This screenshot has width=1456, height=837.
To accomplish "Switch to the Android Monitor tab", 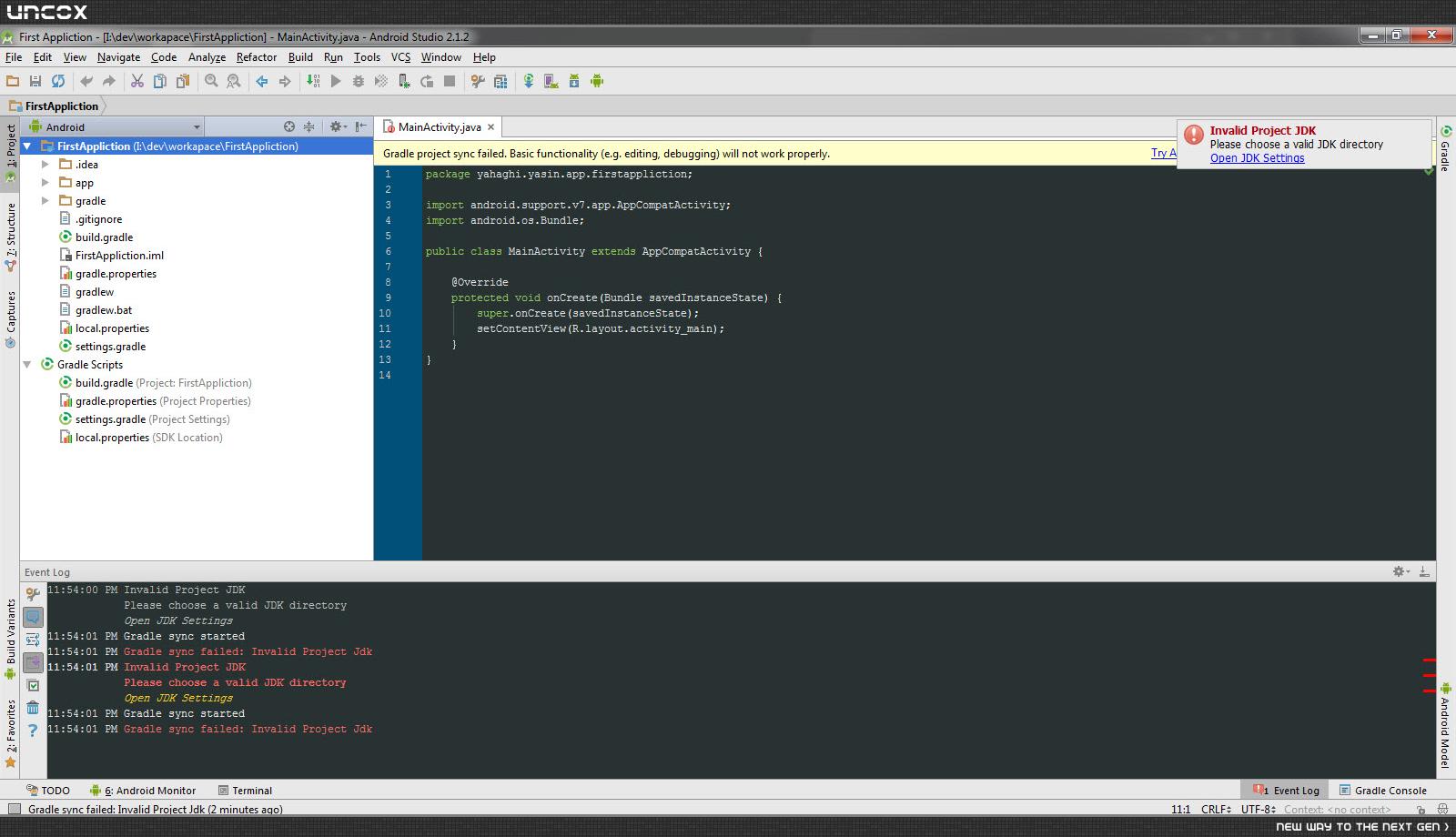I will [x=142, y=791].
